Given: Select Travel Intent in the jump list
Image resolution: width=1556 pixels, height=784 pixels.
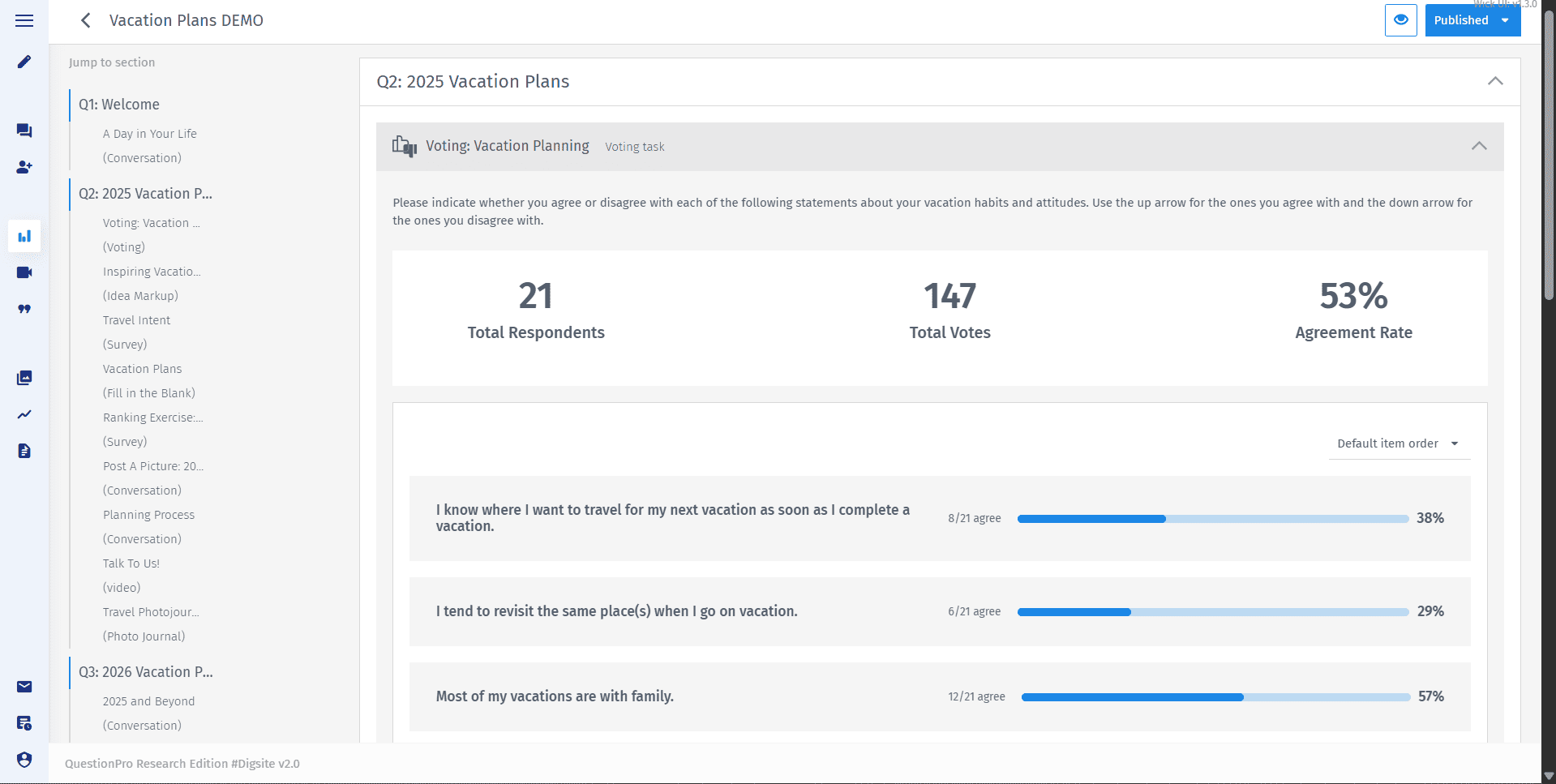Looking at the screenshot, I should click(136, 320).
